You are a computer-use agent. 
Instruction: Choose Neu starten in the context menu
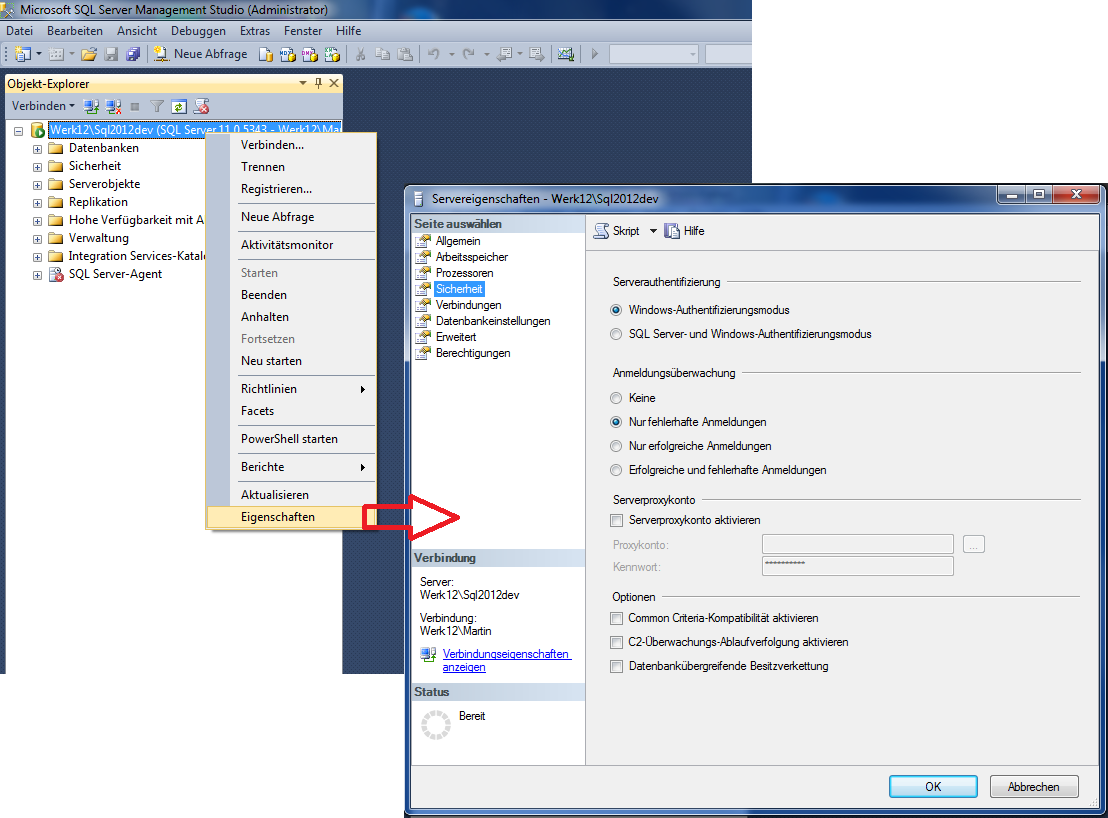click(291, 361)
